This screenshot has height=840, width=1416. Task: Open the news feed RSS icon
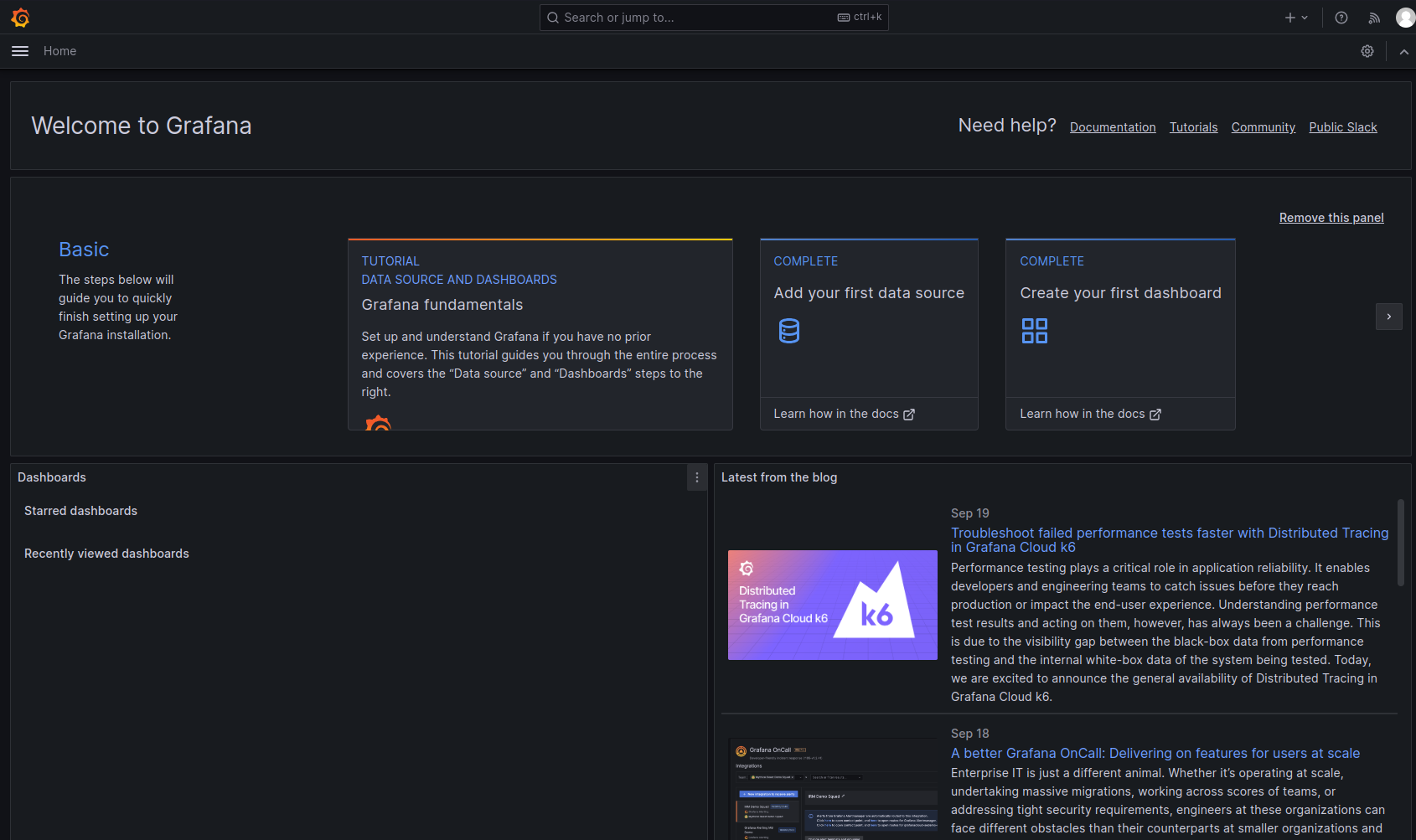(1374, 18)
